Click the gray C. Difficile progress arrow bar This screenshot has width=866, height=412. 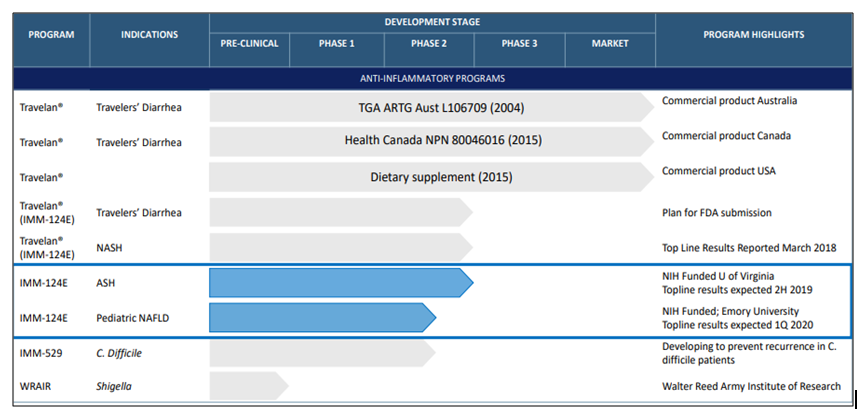[323, 353]
